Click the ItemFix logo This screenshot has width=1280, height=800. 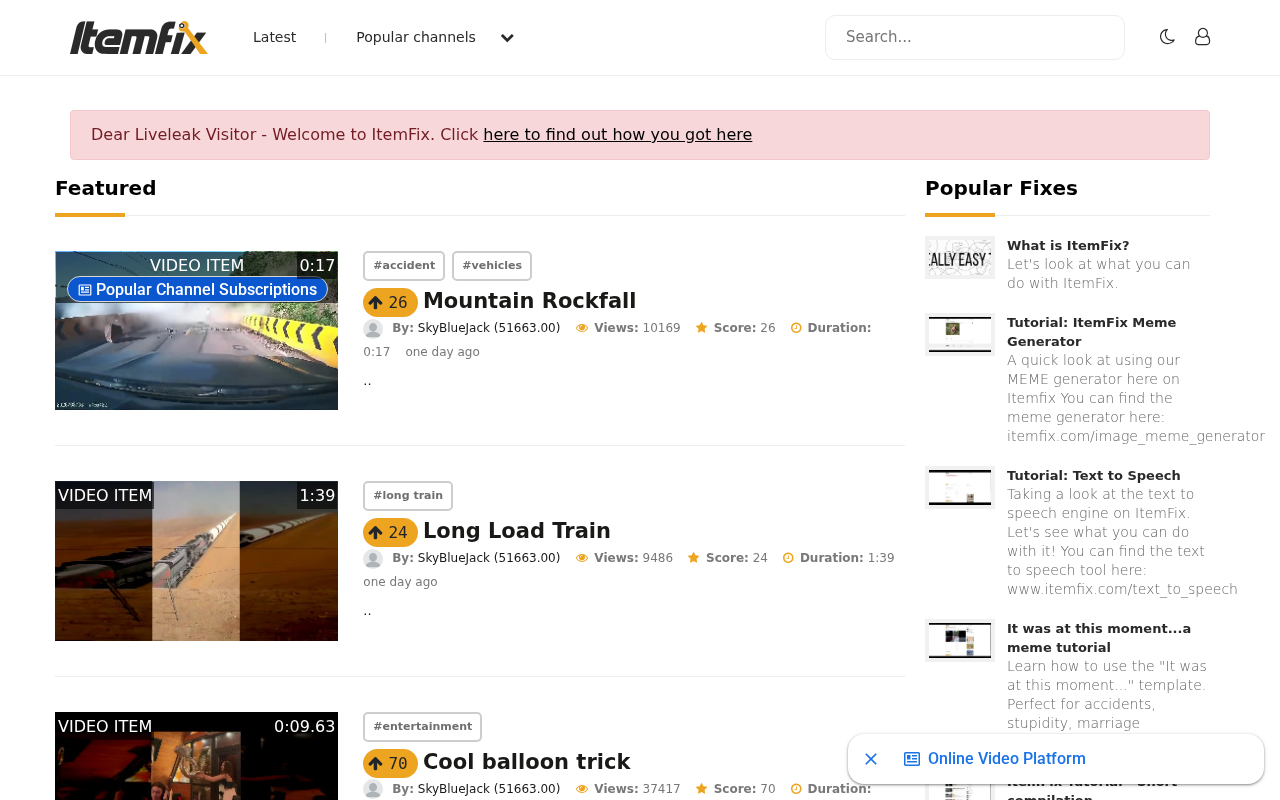(139, 37)
